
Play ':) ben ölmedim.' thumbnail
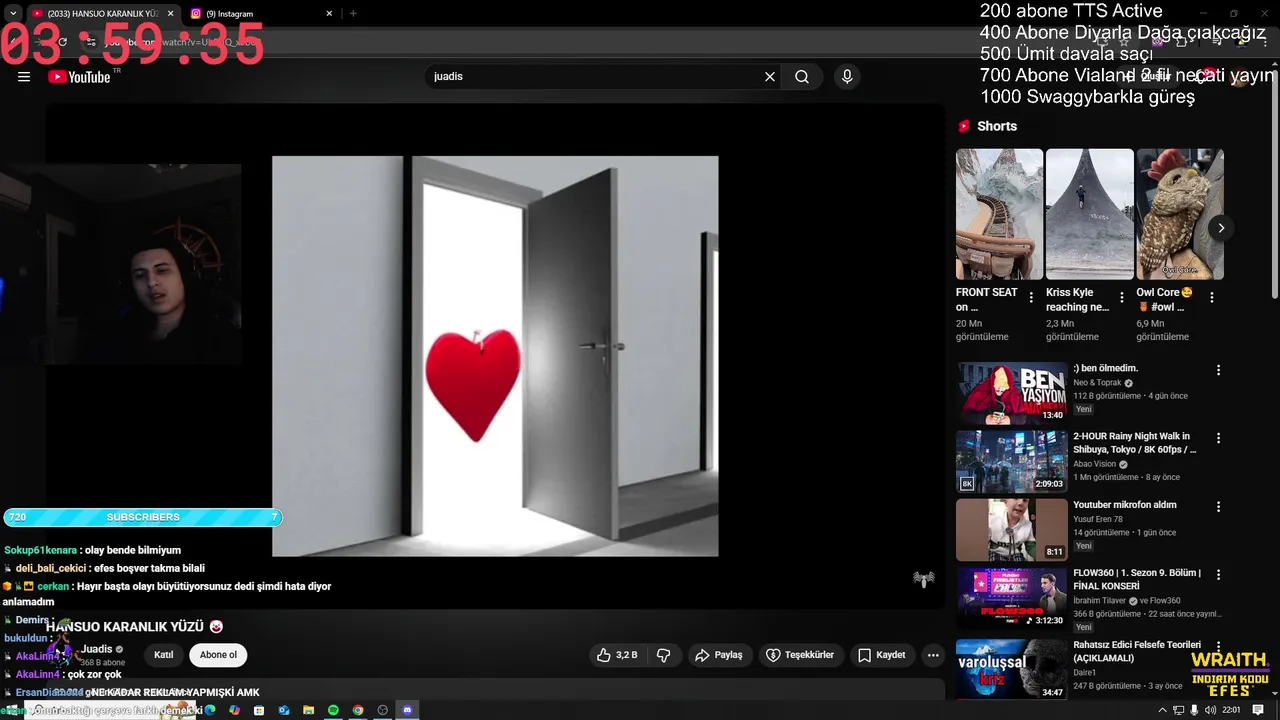(1011, 393)
